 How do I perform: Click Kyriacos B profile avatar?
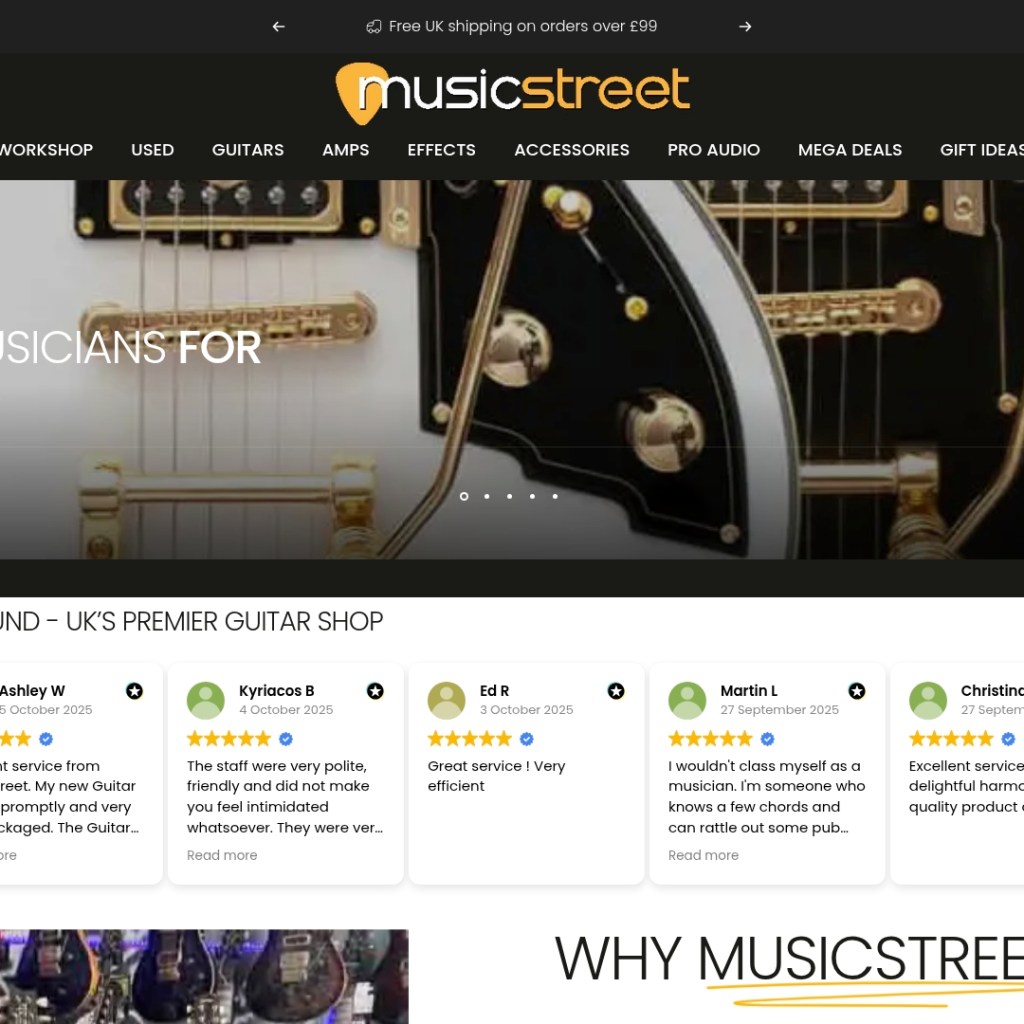pyautogui.click(x=206, y=701)
